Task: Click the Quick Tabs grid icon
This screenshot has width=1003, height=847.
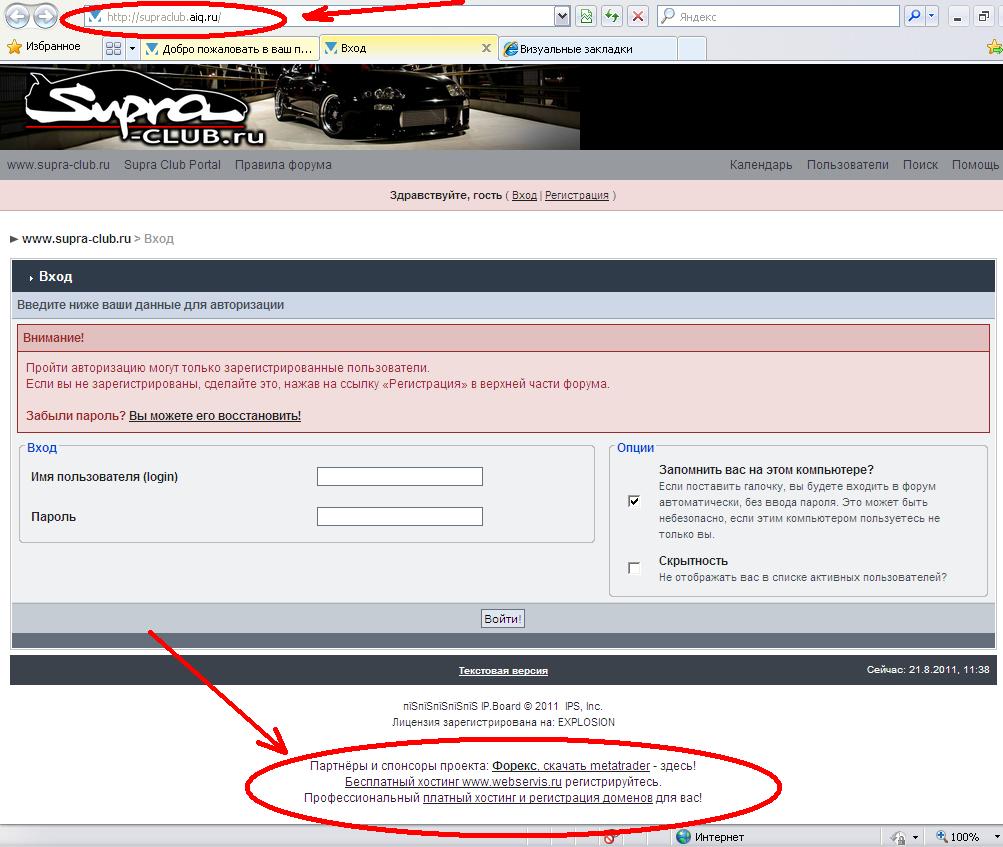Action: pyautogui.click(x=112, y=48)
